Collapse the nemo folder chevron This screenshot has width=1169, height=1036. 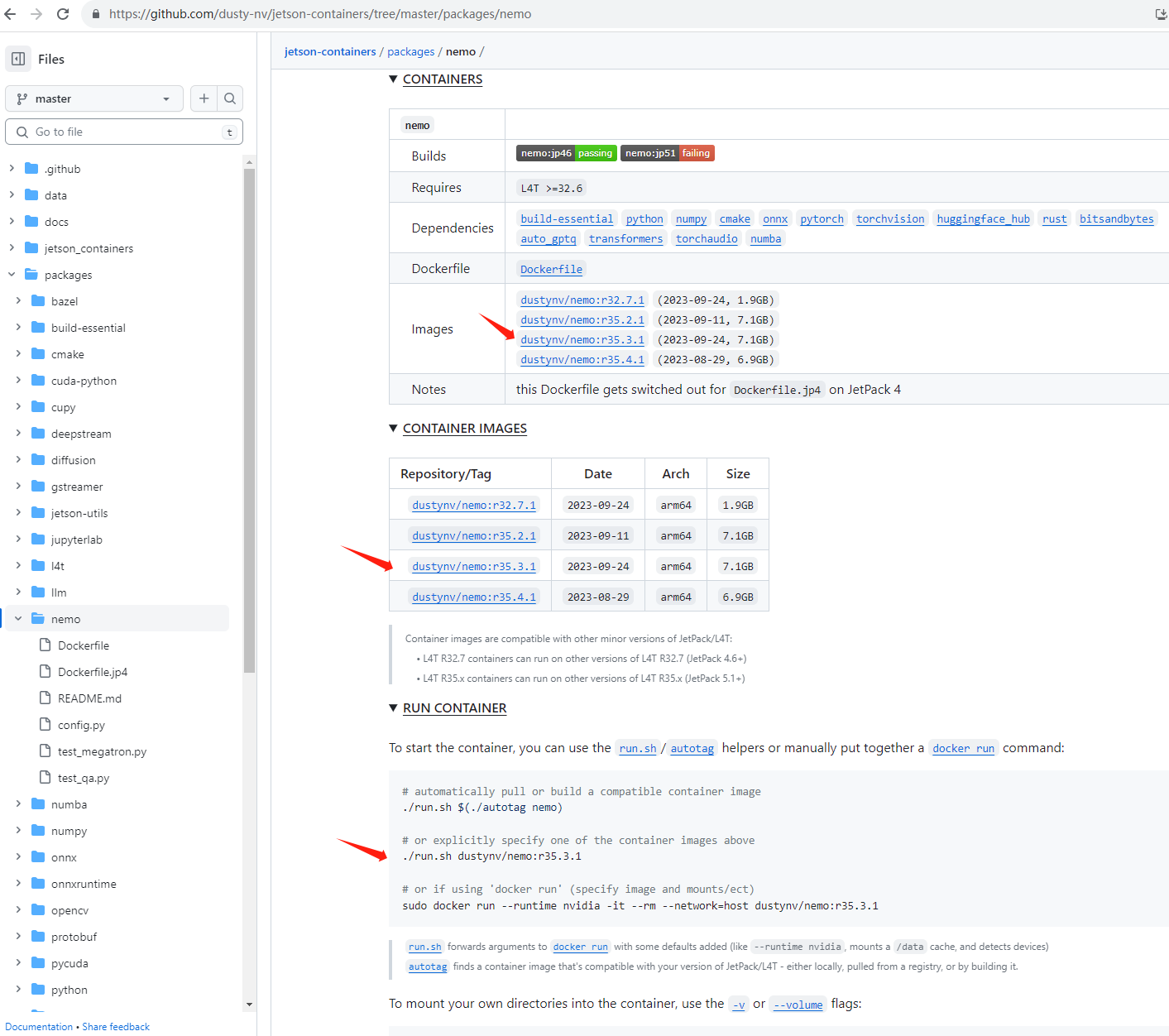point(18,618)
